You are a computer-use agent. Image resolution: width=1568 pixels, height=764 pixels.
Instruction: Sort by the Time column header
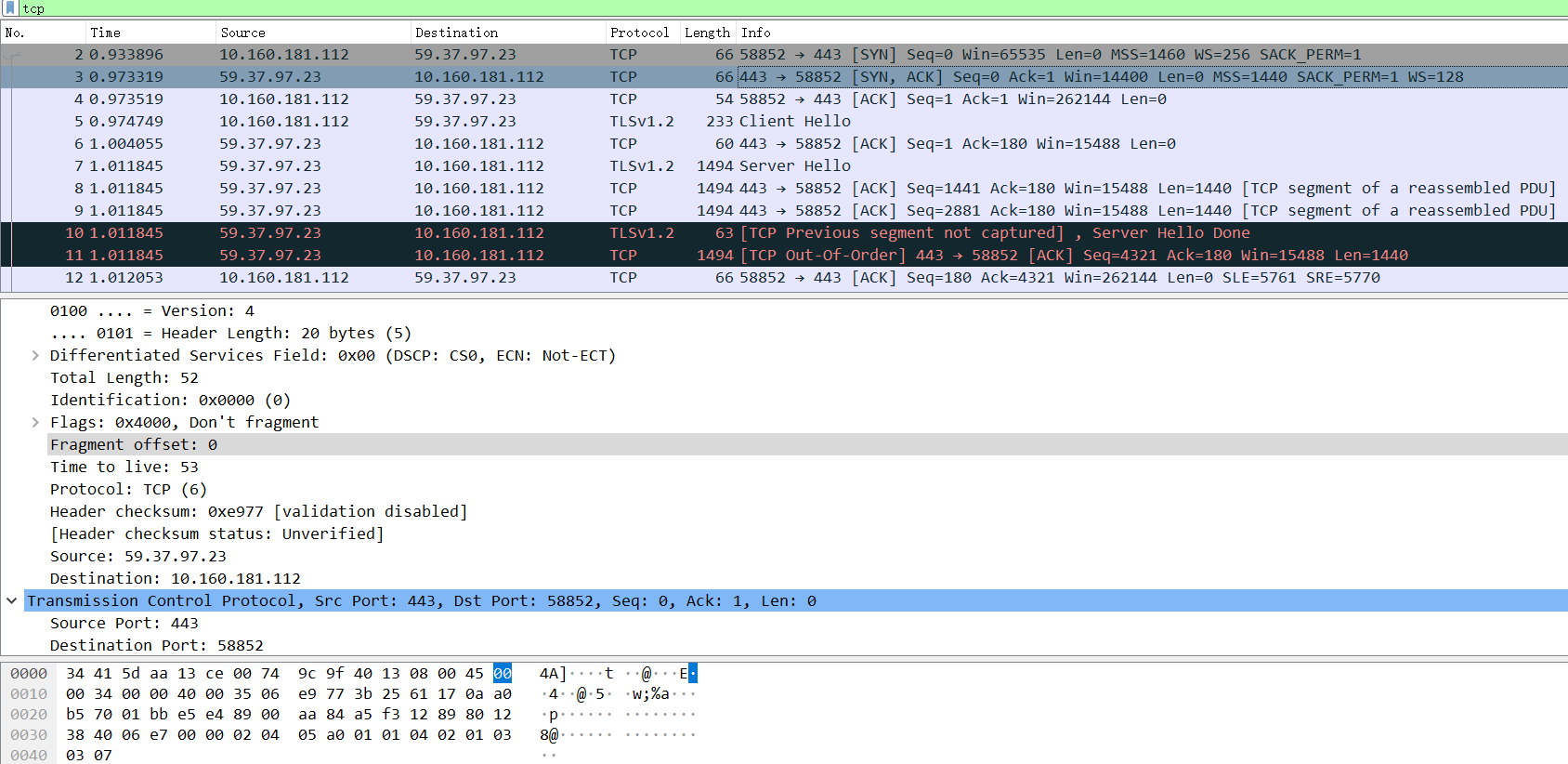(x=150, y=33)
